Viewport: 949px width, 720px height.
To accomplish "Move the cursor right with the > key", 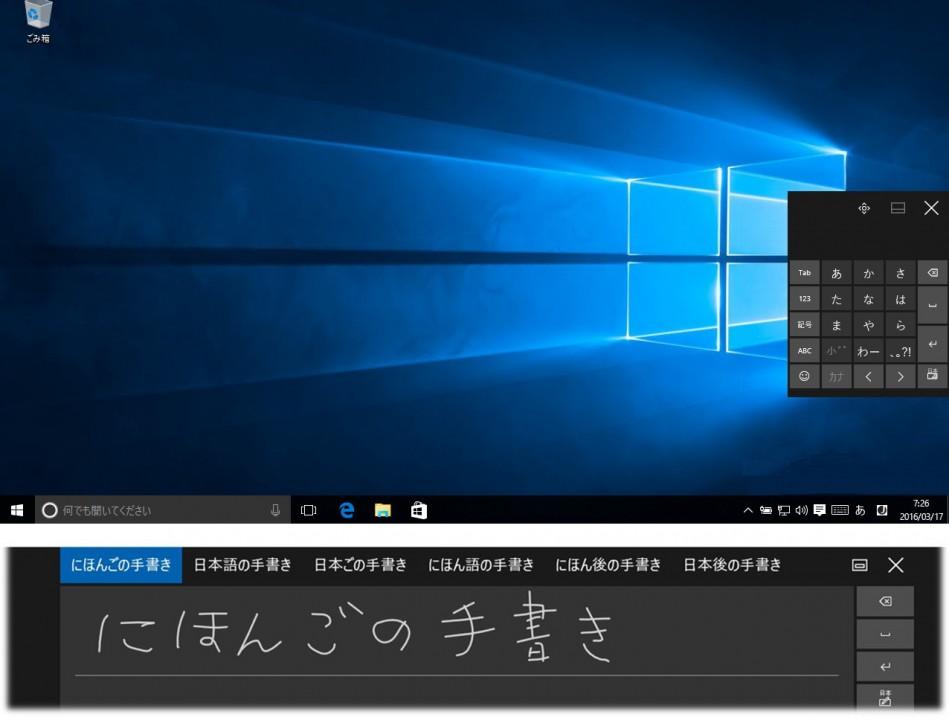I will pyautogui.click(x=900, y=376).
